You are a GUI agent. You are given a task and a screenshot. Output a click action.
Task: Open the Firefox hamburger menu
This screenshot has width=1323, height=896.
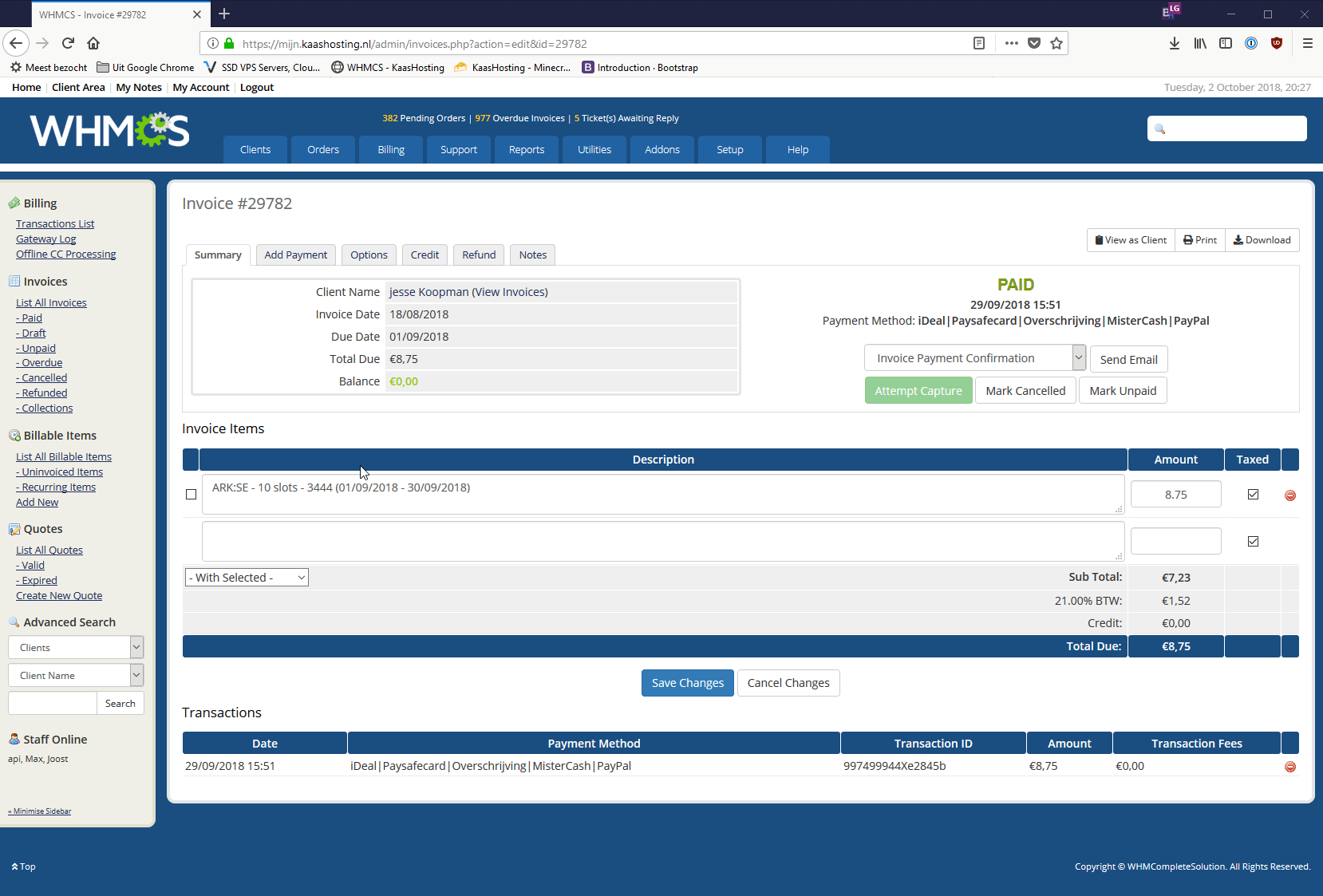click(x=1307, y=43)
